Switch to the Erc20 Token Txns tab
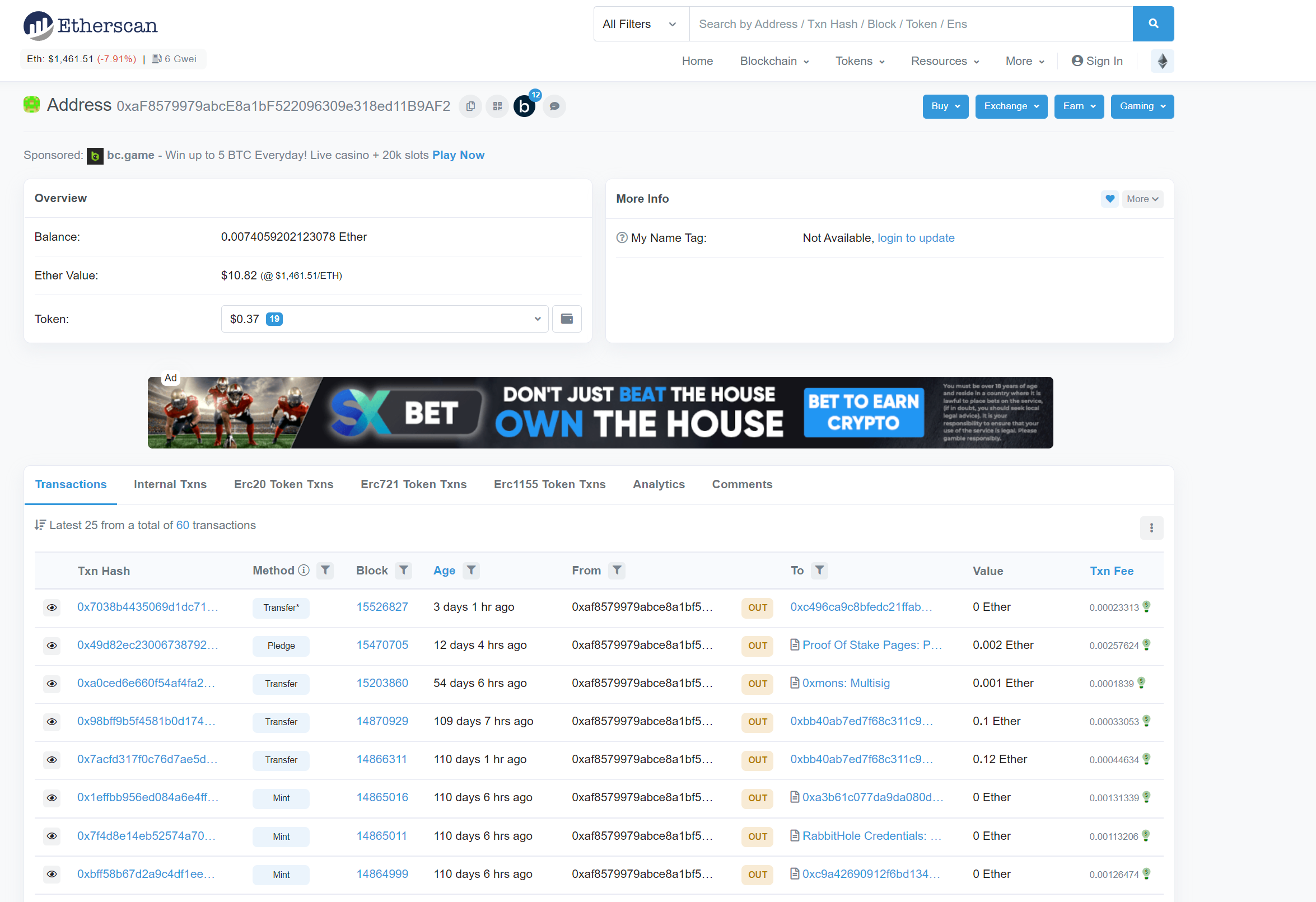This screenshot has height=902, width=1316. pyautogui.click(x=283, y=484)
